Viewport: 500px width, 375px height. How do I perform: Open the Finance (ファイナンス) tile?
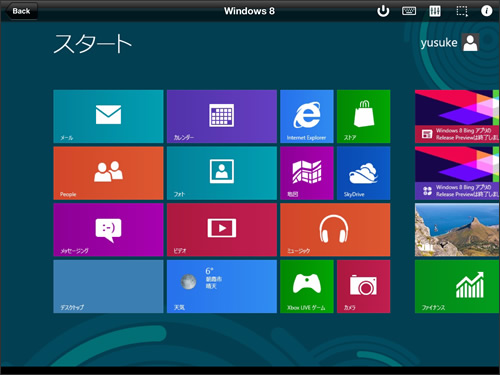pyautogui.click(x=457, y=286)
